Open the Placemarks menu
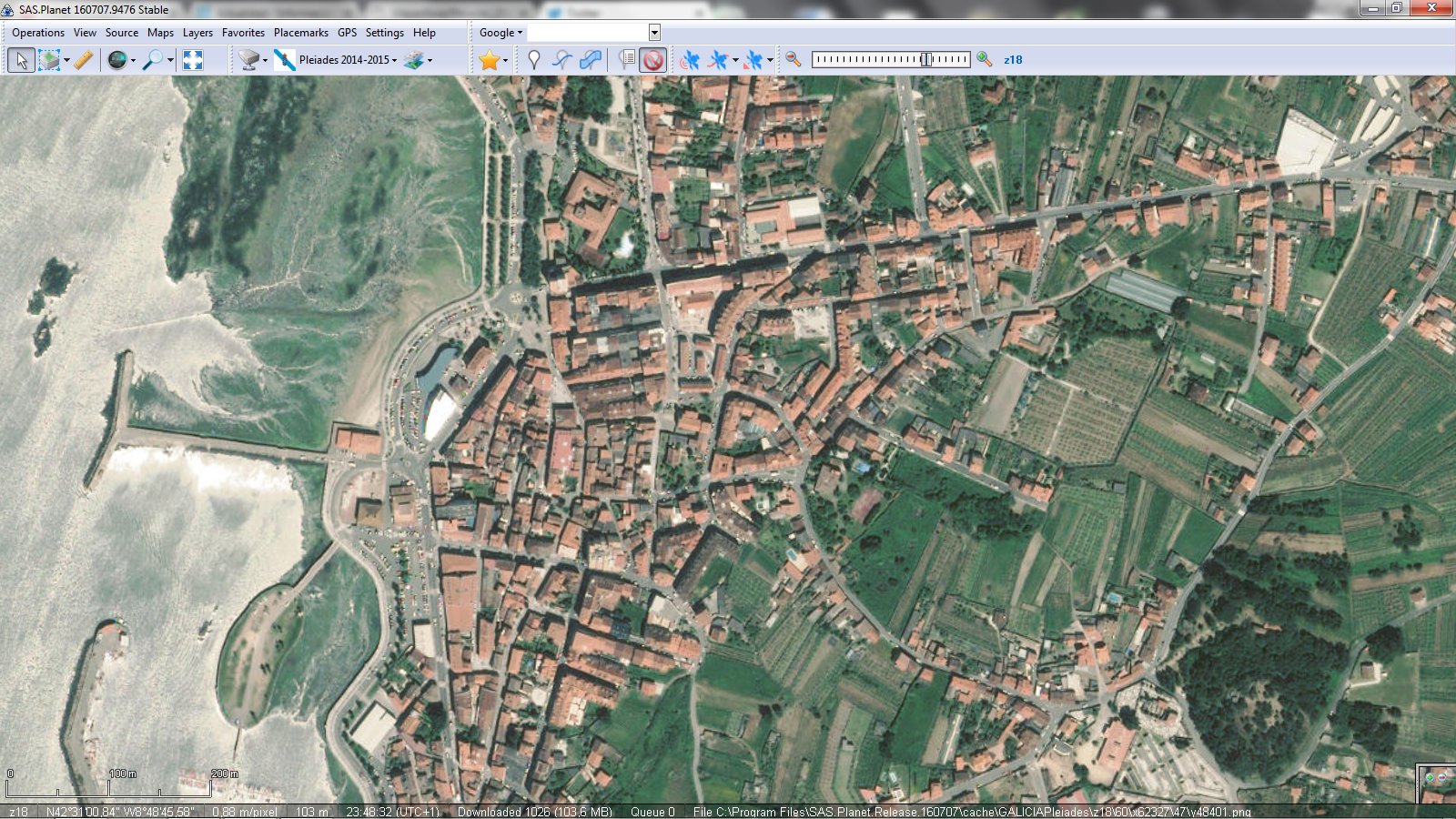The height and width of the screenshot is (819, 1456). click(x=301, y=33)
